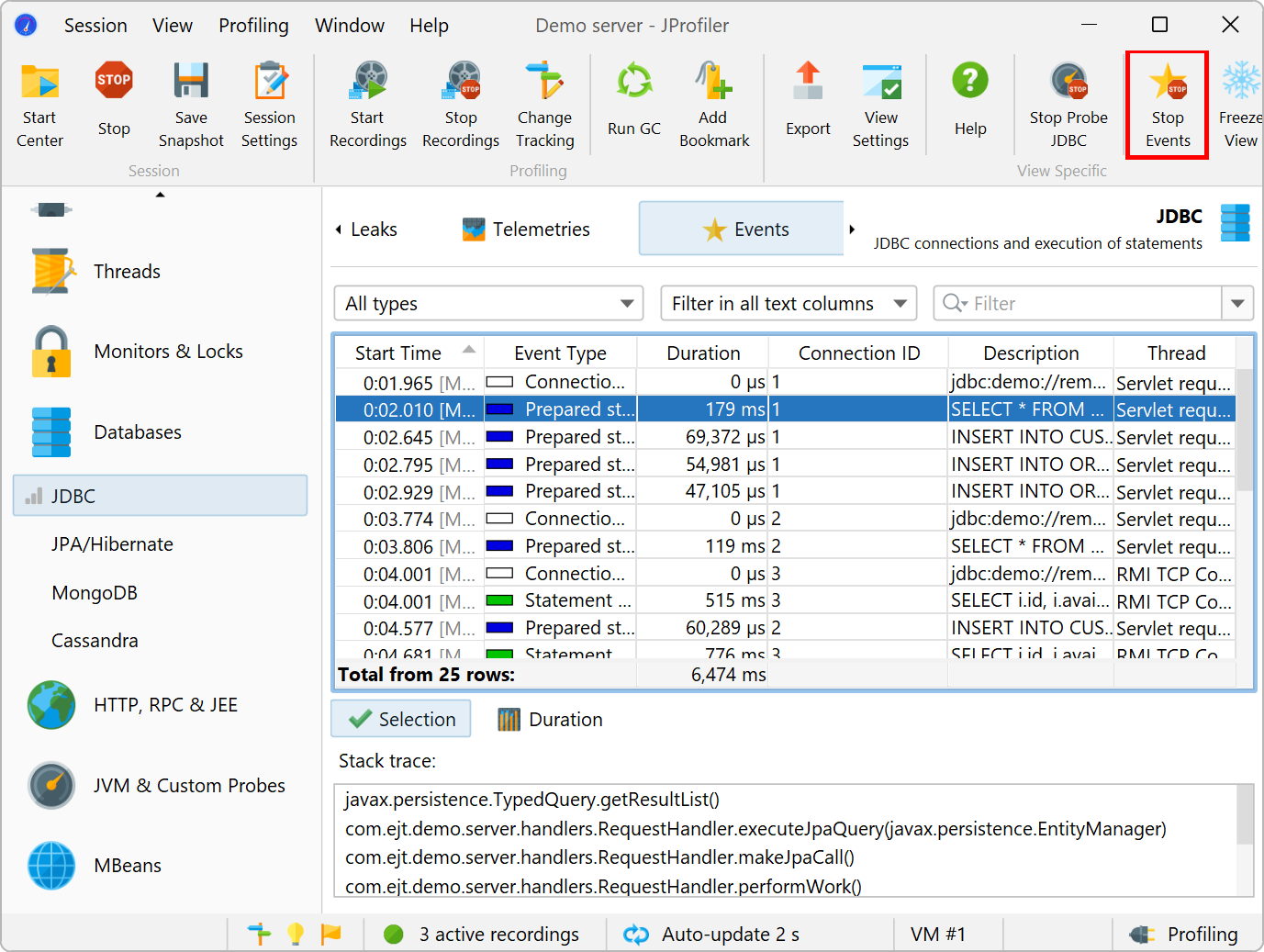The height and width of the screenshot is (952, 1264).
Task: Open Session Settings
Action: click(x=269, y=106)
